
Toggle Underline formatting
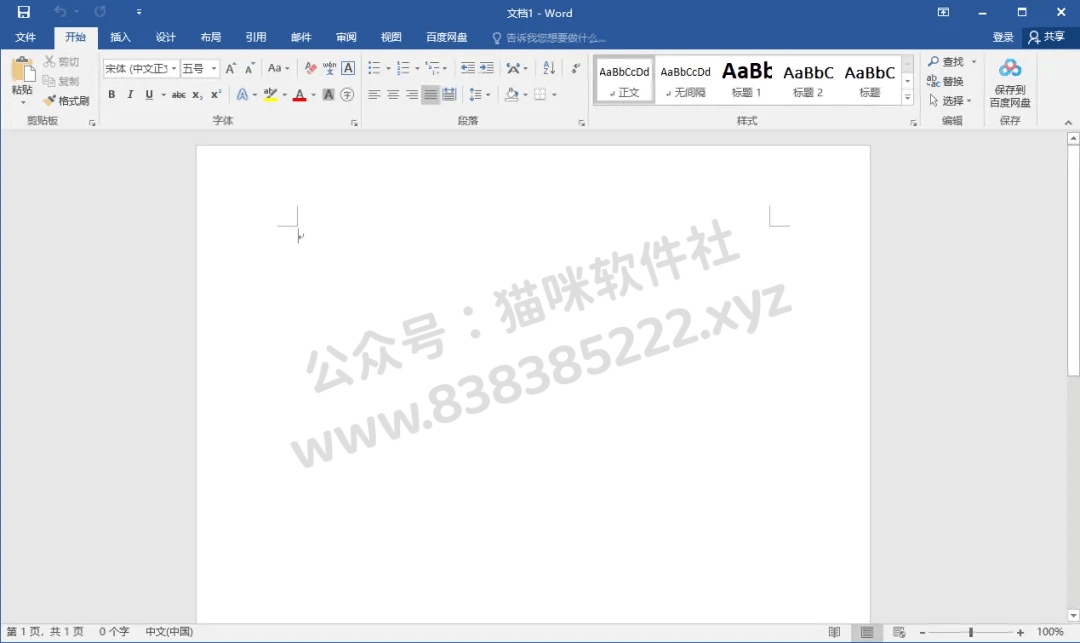coord(149,94)
